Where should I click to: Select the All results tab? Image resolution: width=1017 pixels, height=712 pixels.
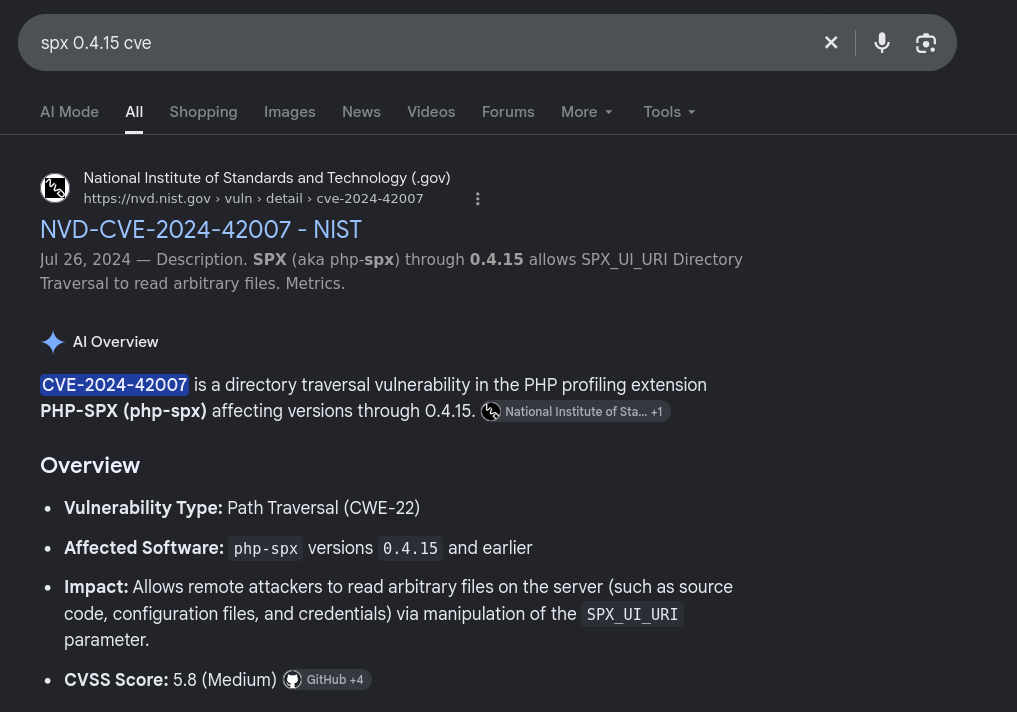pyautogui.click(x=134, y=112)
